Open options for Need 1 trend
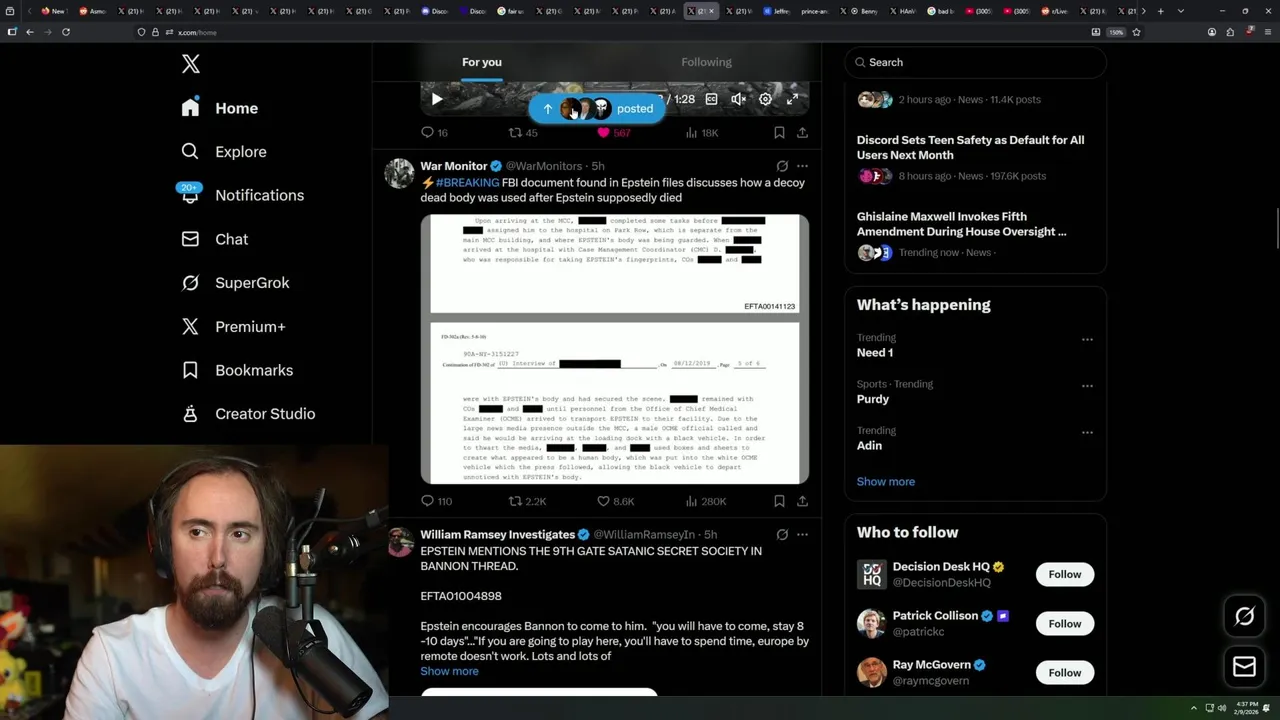 point(1087,340)
